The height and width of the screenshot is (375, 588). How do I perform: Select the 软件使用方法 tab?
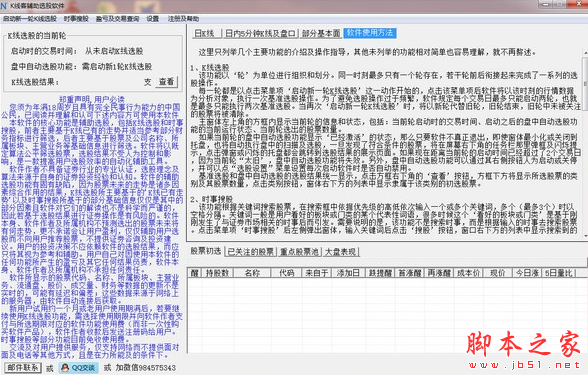pyautogui.click(x=370, y=33)
